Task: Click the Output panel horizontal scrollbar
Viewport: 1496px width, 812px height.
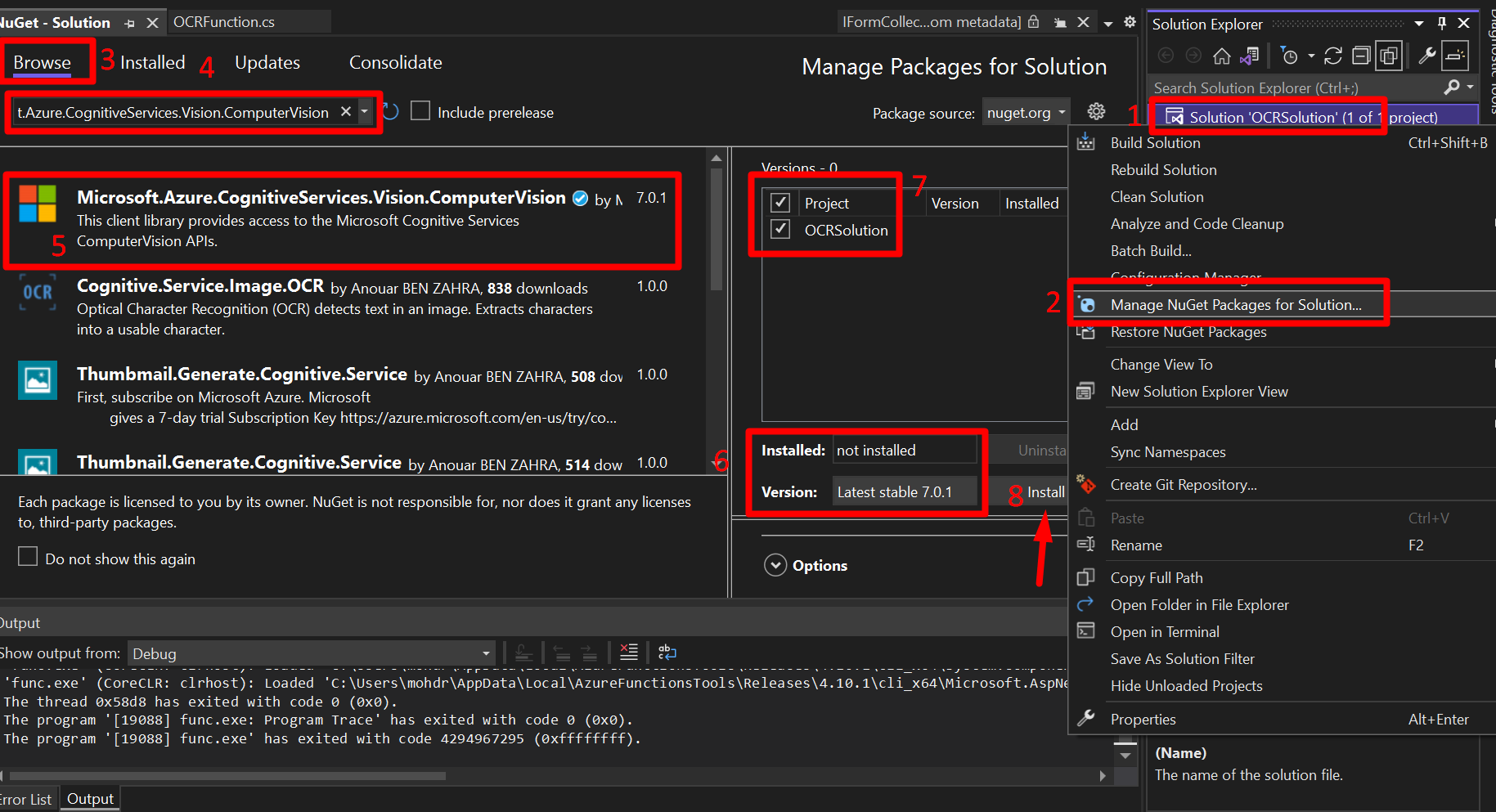Action: point(227,775)
